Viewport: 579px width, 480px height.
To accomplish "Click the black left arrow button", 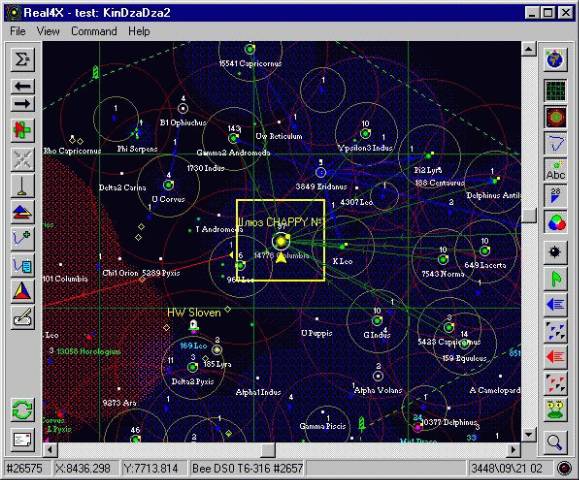I will (23, 86).
